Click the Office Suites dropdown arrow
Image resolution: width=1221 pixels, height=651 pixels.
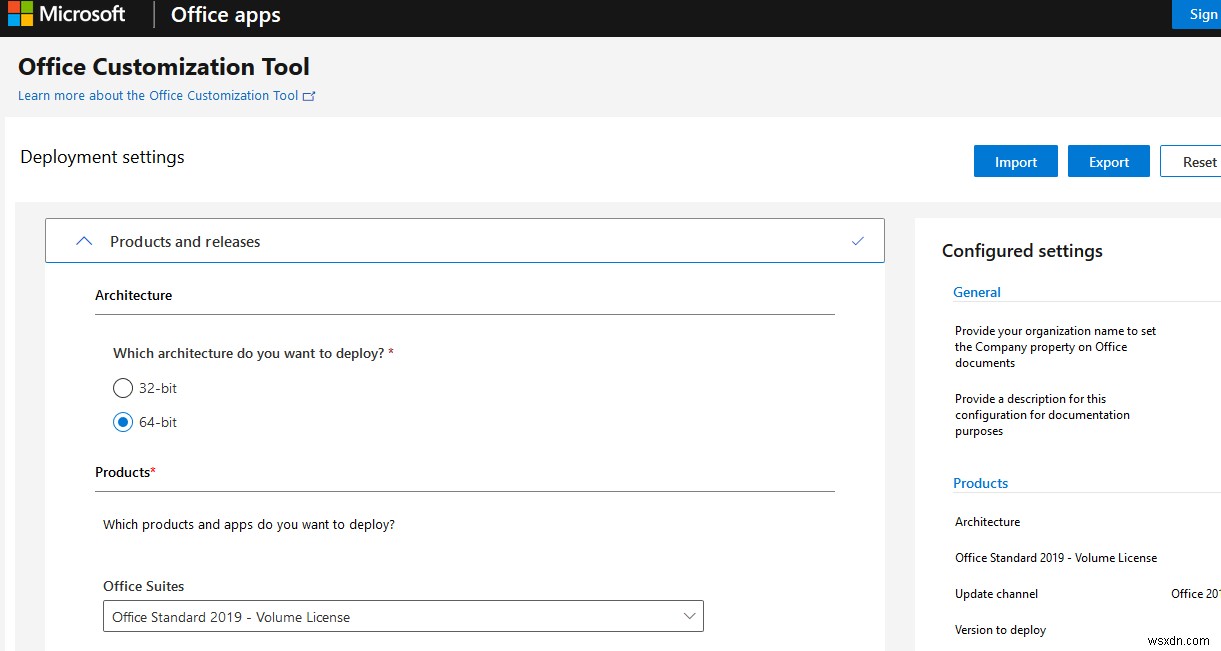[x=689, y=616]
